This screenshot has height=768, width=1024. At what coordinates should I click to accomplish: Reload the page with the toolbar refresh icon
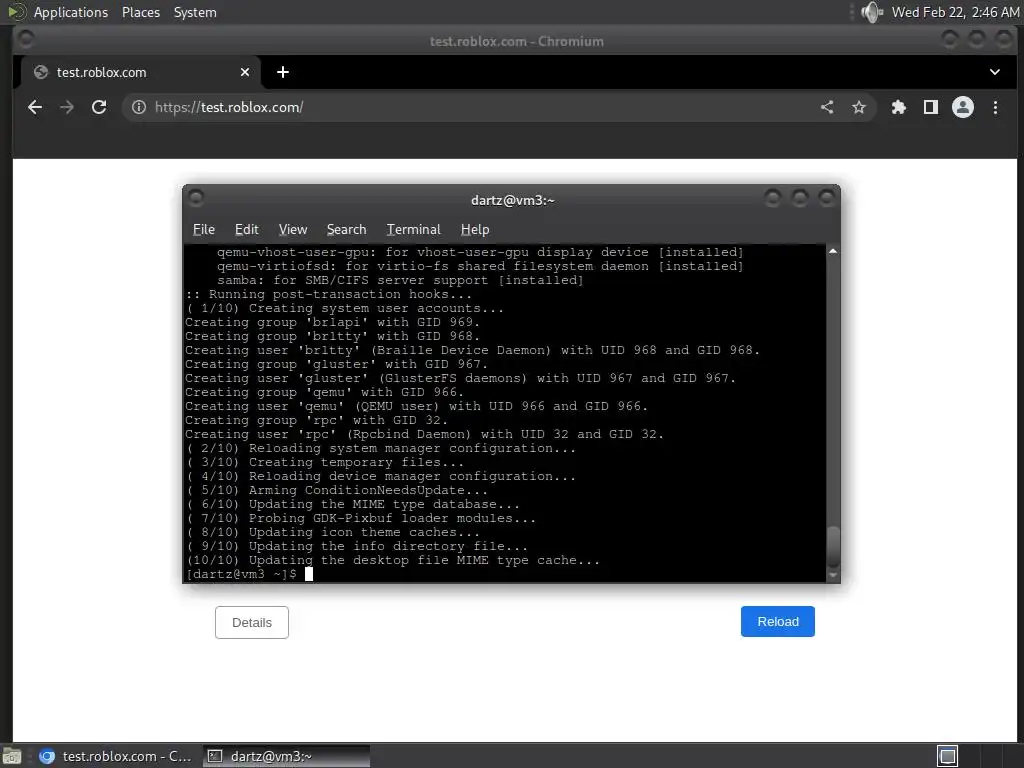(x=99, y=107)
